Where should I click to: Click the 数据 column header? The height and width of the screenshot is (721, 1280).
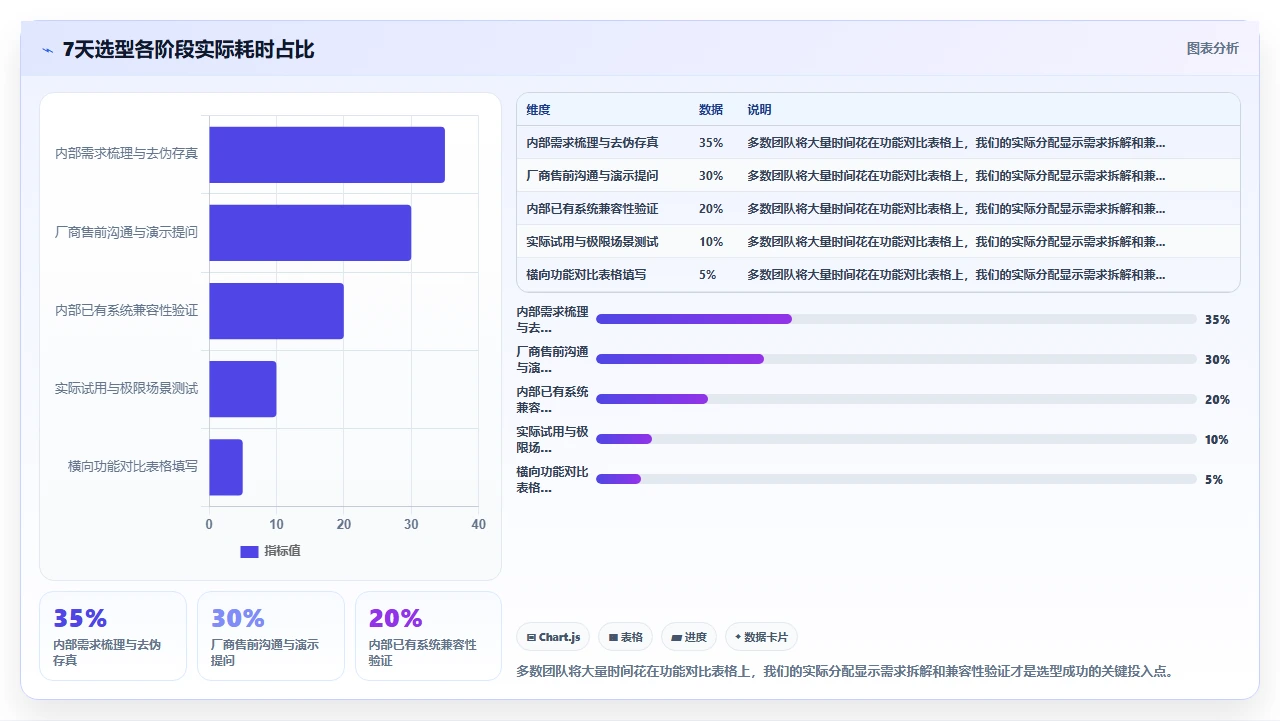coord(711,110)
